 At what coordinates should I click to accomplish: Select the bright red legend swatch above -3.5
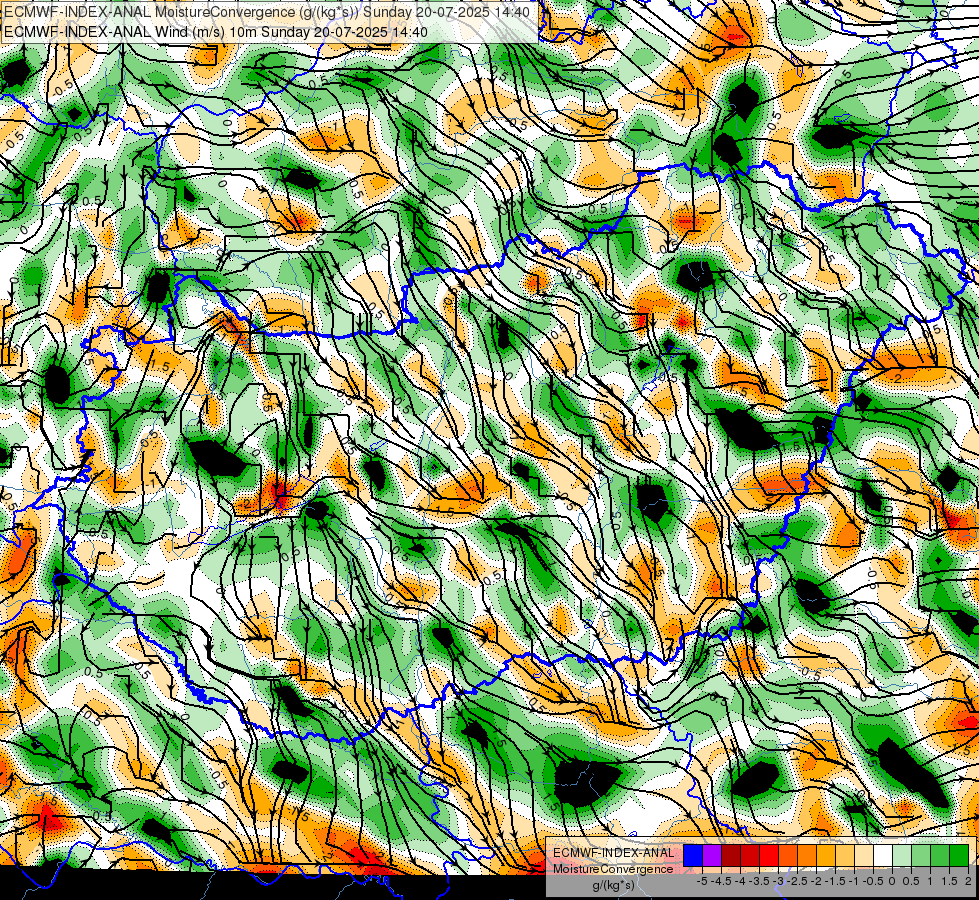769,856
